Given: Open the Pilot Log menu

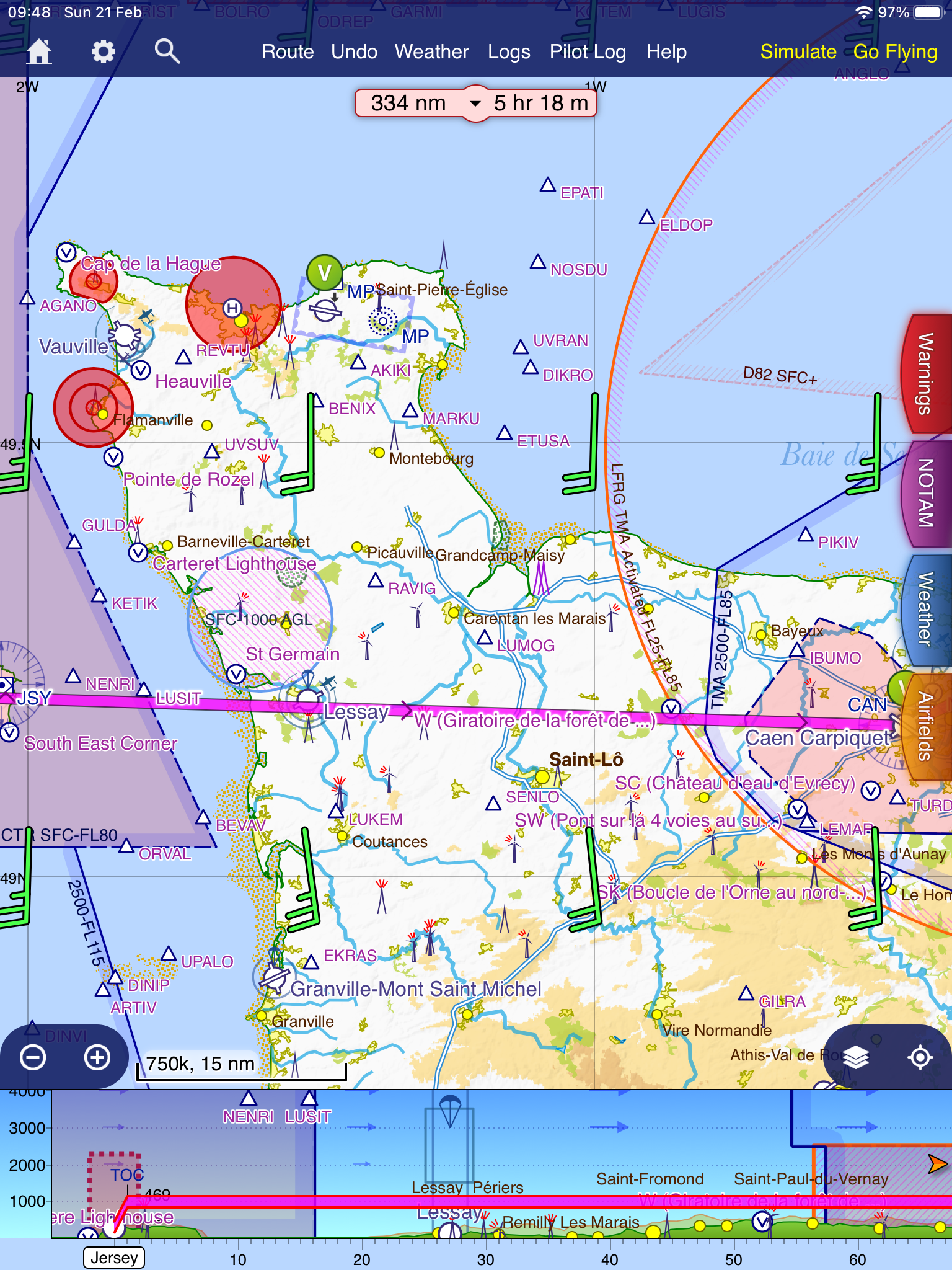Looking at the screenshot, I should coord(587,52).
